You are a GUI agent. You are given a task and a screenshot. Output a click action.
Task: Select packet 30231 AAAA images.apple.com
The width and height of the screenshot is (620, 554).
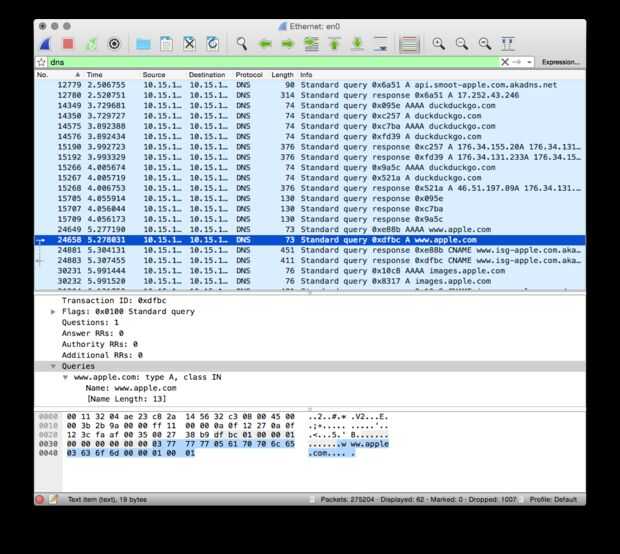pyautogui.click(x=310, y=271)
